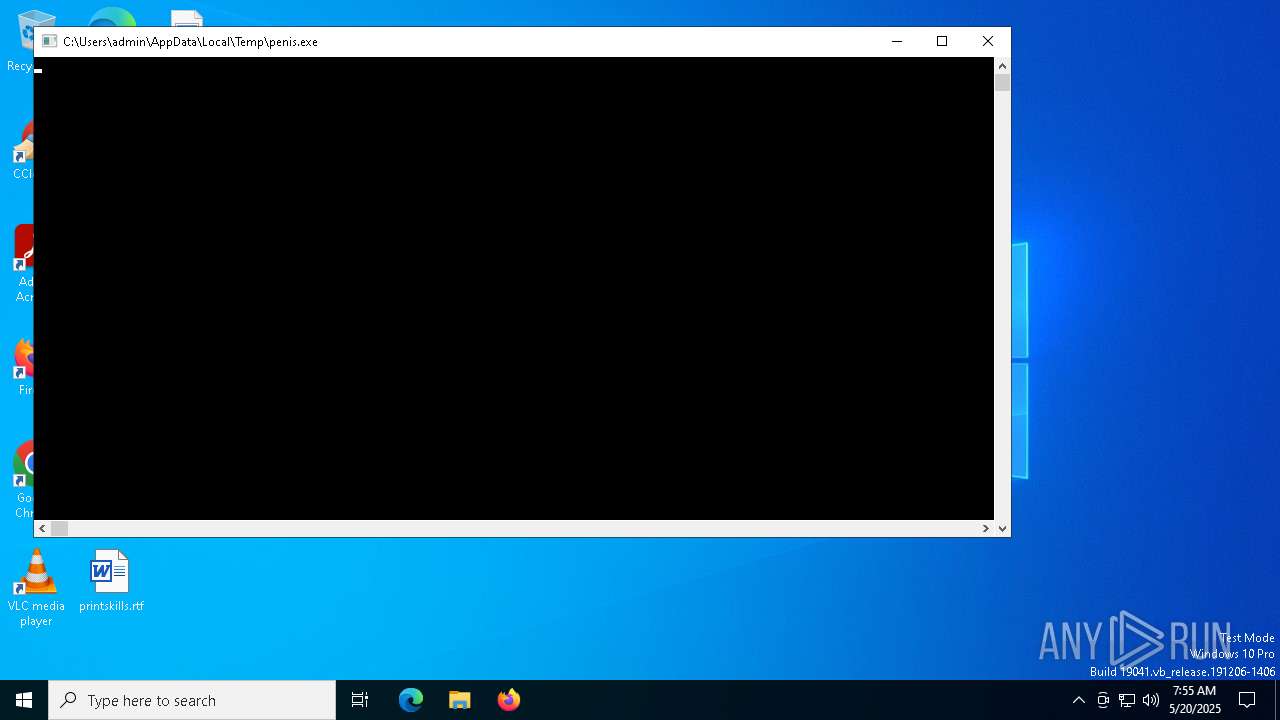The width and height of the screenshot is (1280, 720).
Task: Open the console window system menu icon
Action: coord(49,41)
